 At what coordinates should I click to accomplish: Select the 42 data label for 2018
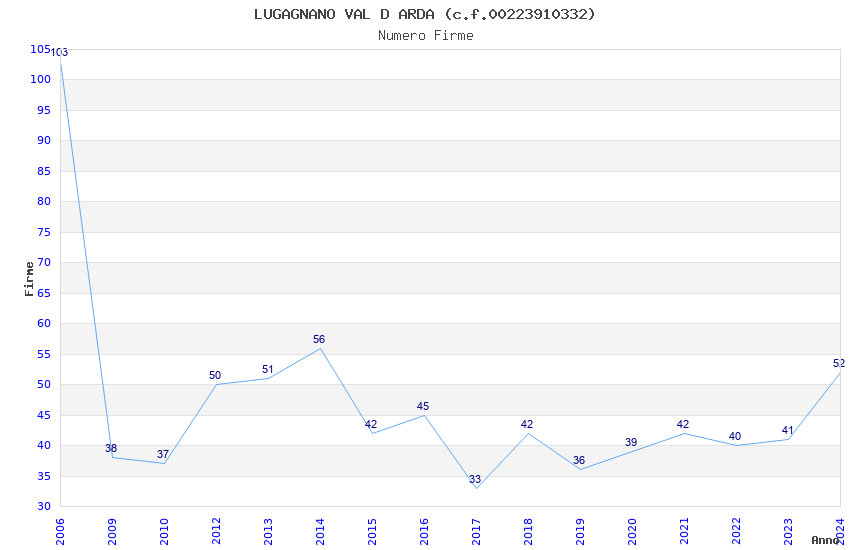pyautogui.click(x=527, y=424)
